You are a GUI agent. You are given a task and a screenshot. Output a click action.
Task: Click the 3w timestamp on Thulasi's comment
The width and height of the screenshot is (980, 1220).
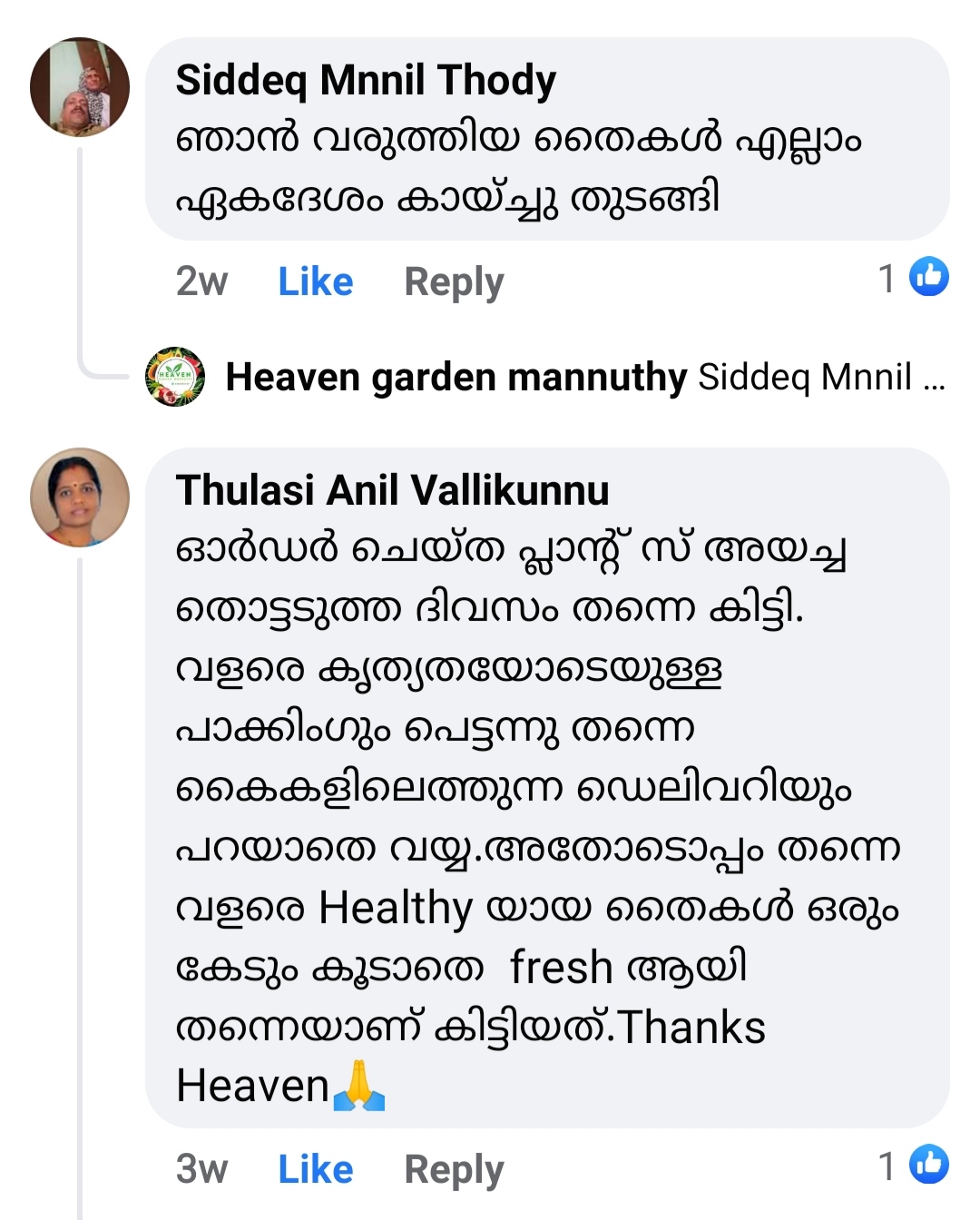201,1169
